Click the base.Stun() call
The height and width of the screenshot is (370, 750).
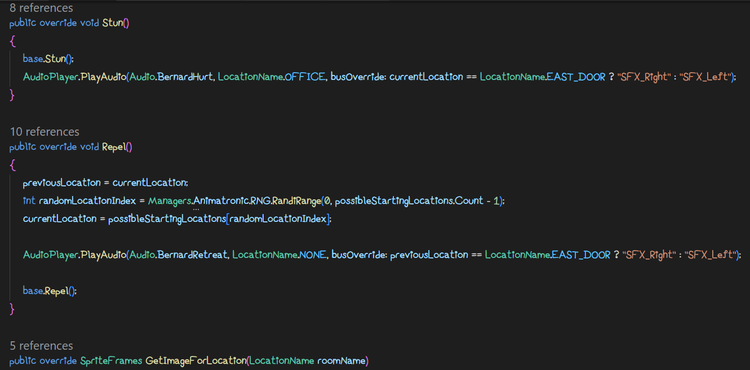pyautogui.click(x=48, y=59)
